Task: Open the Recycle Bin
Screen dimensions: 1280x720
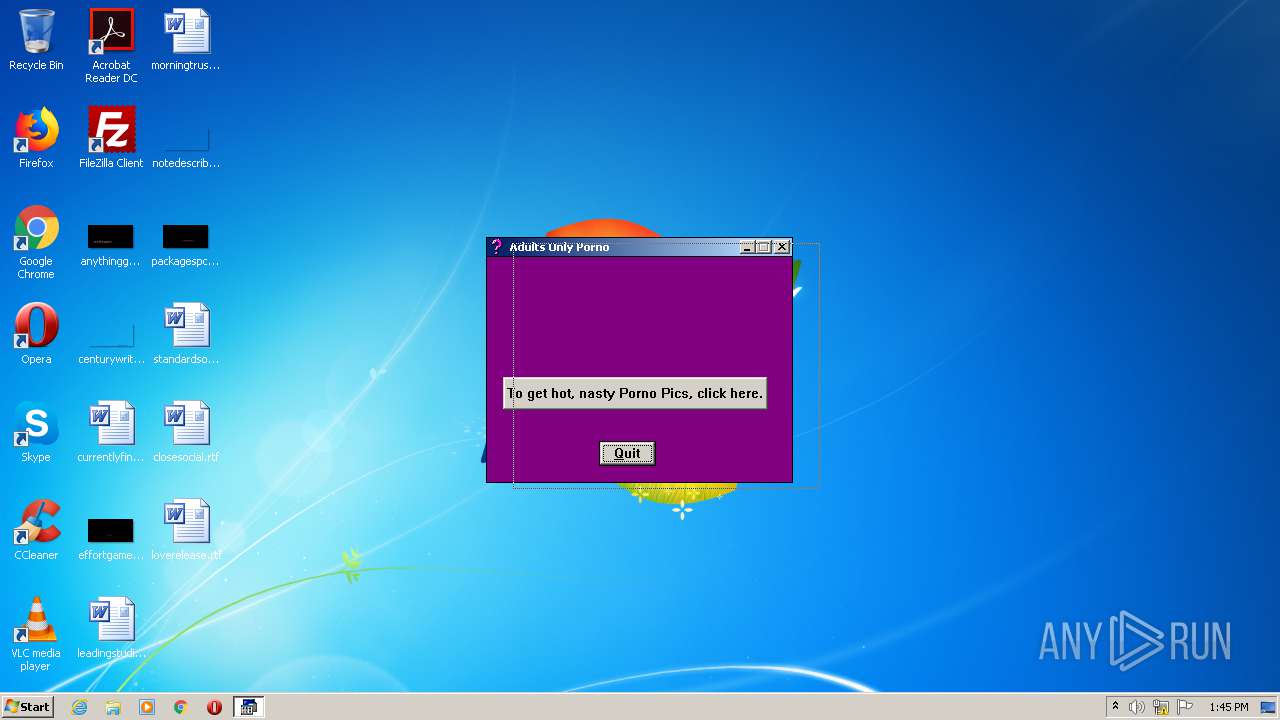Action: [36, 40]
